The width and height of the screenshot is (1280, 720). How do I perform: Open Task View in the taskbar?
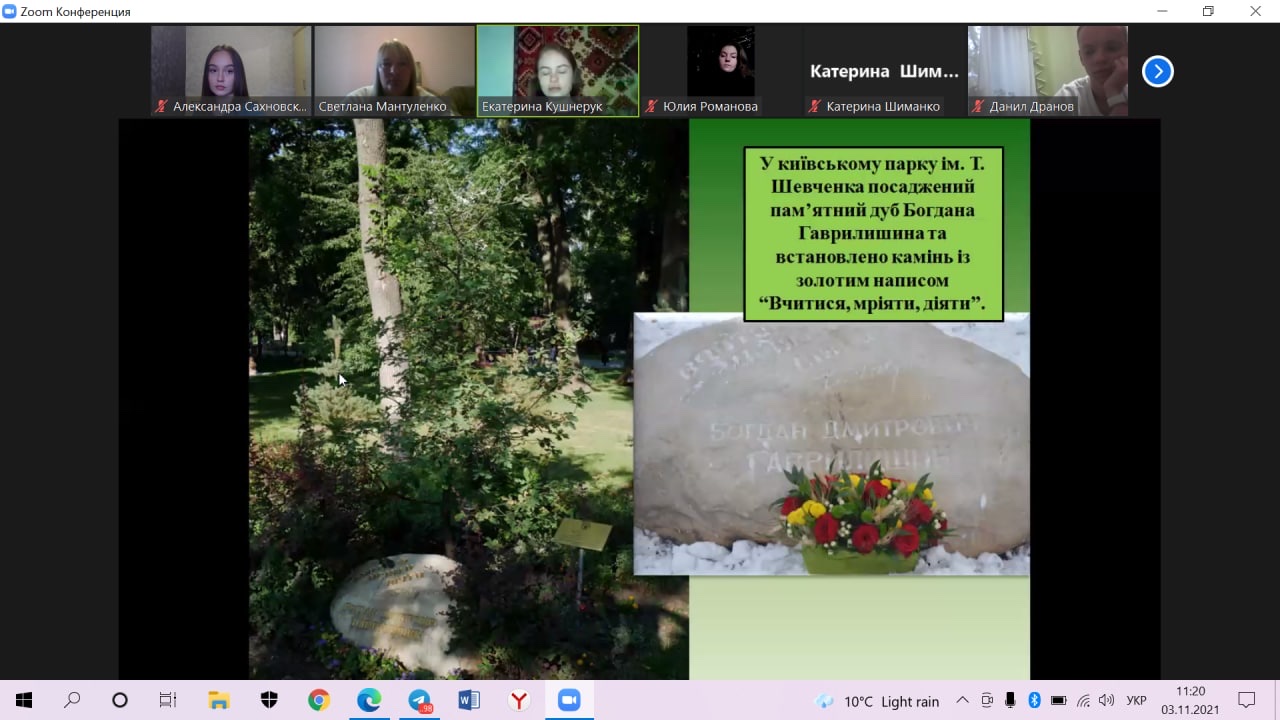click(168, 700)
